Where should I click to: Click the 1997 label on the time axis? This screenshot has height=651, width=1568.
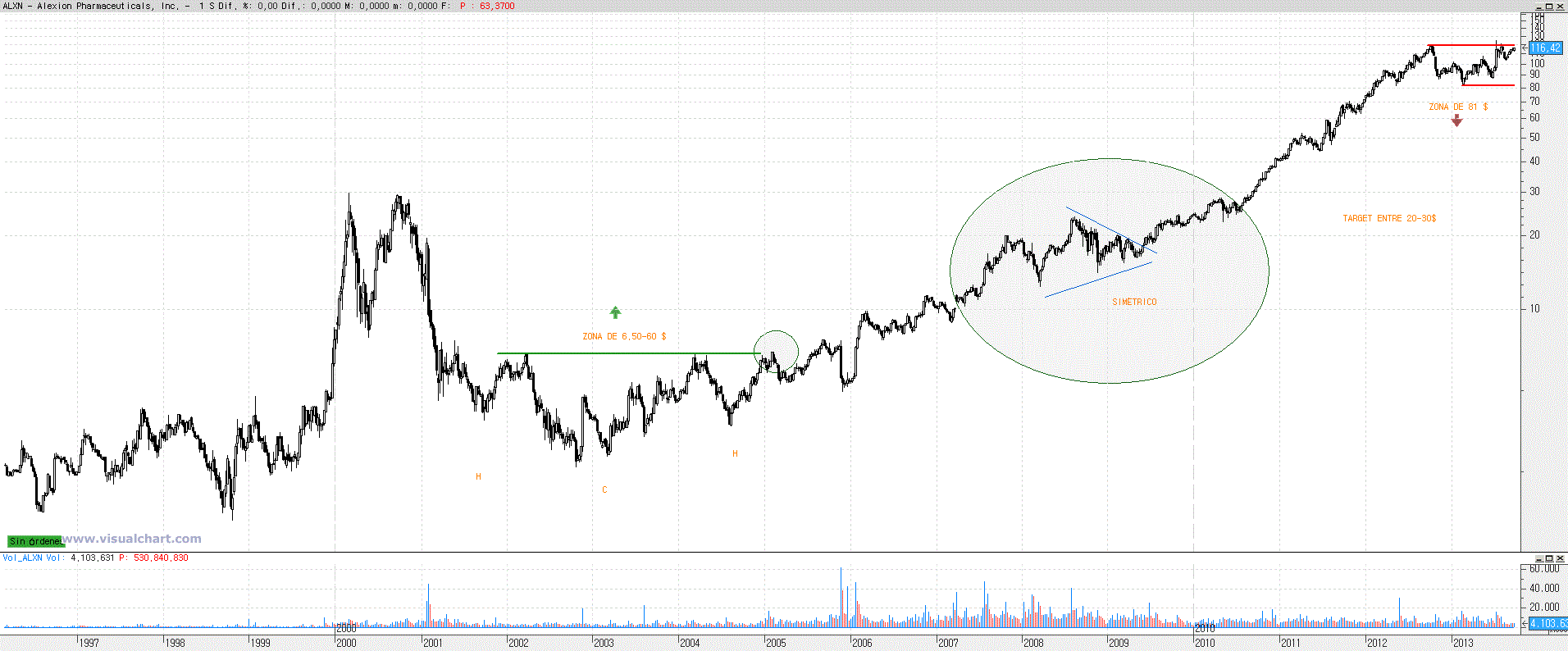[x=89, y=643]
